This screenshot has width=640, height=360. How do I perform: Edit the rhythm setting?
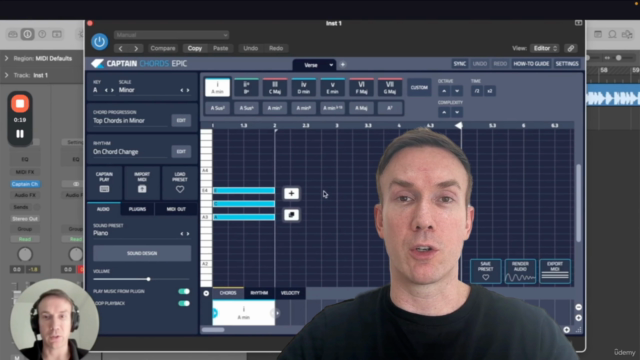(x=181, y=151)
